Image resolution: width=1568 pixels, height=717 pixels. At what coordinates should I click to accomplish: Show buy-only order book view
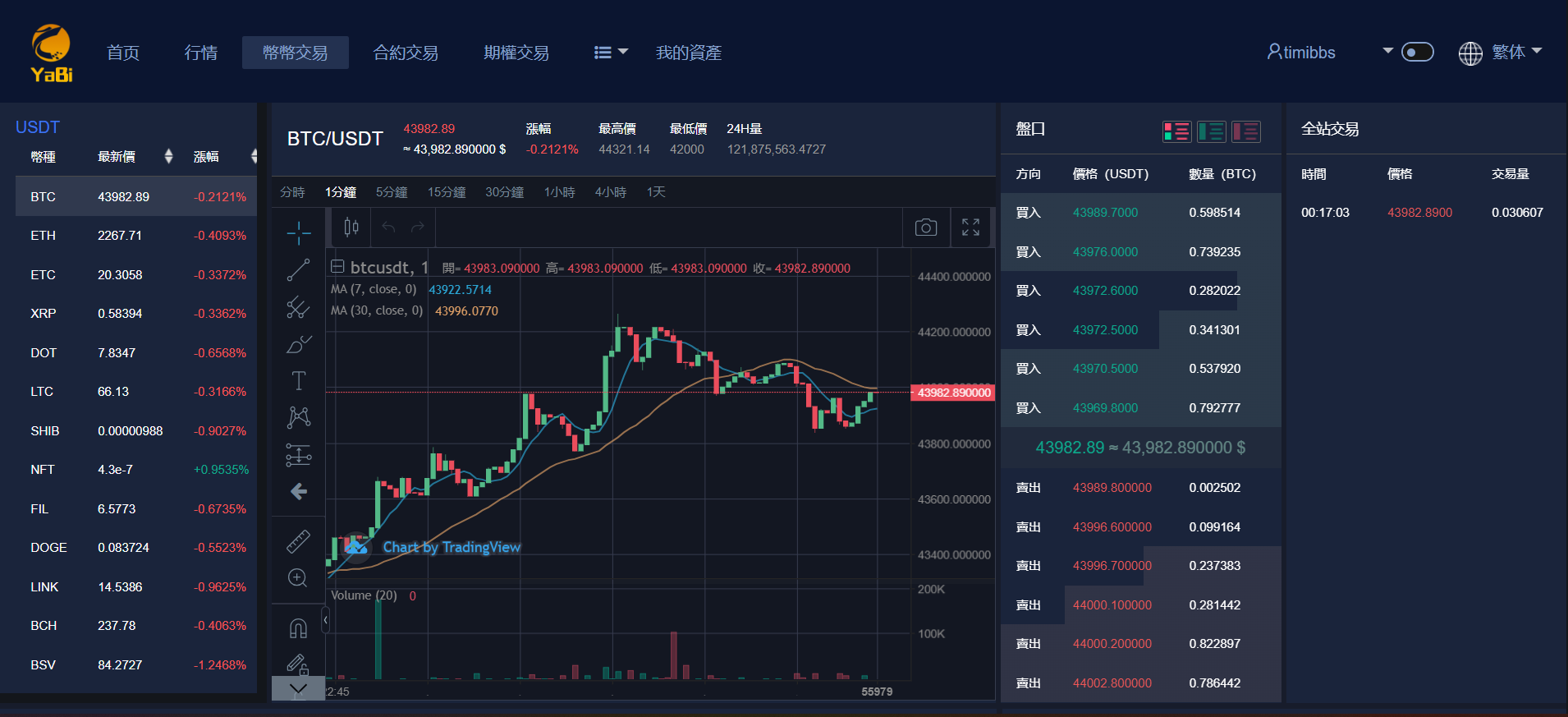tap(1211, 131)
